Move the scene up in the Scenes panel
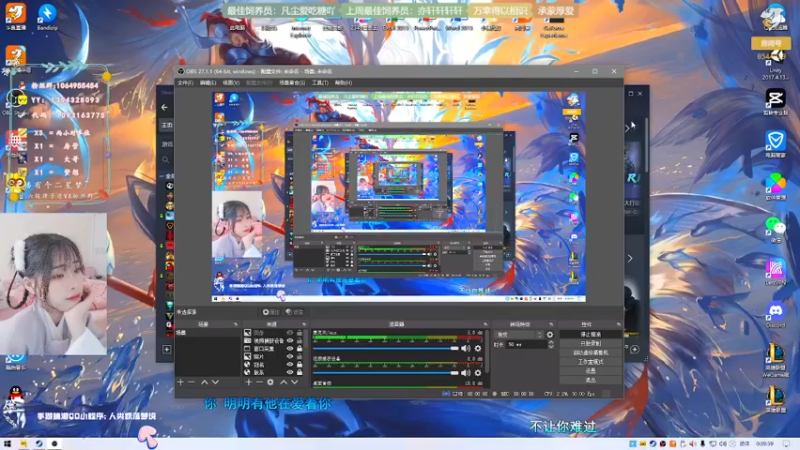 pos(204,382)
